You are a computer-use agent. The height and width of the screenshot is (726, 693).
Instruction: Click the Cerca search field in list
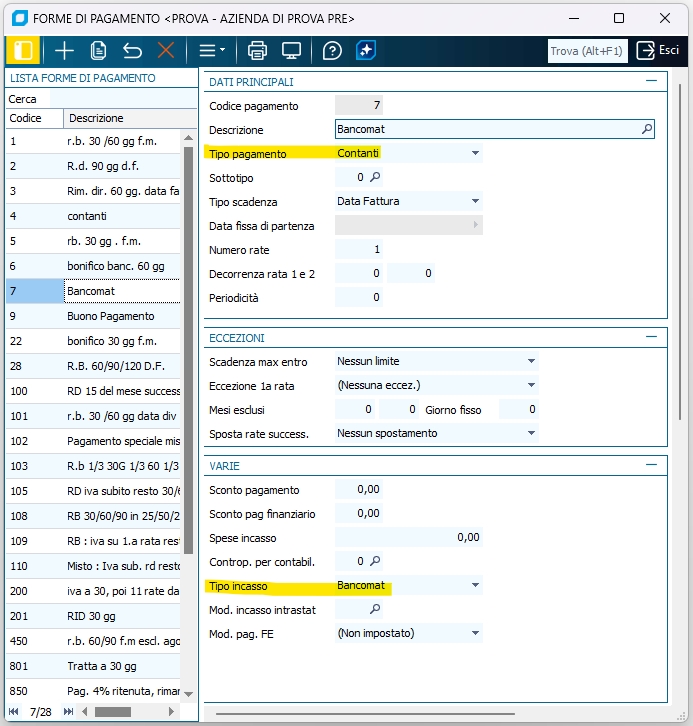coord(123,99)
